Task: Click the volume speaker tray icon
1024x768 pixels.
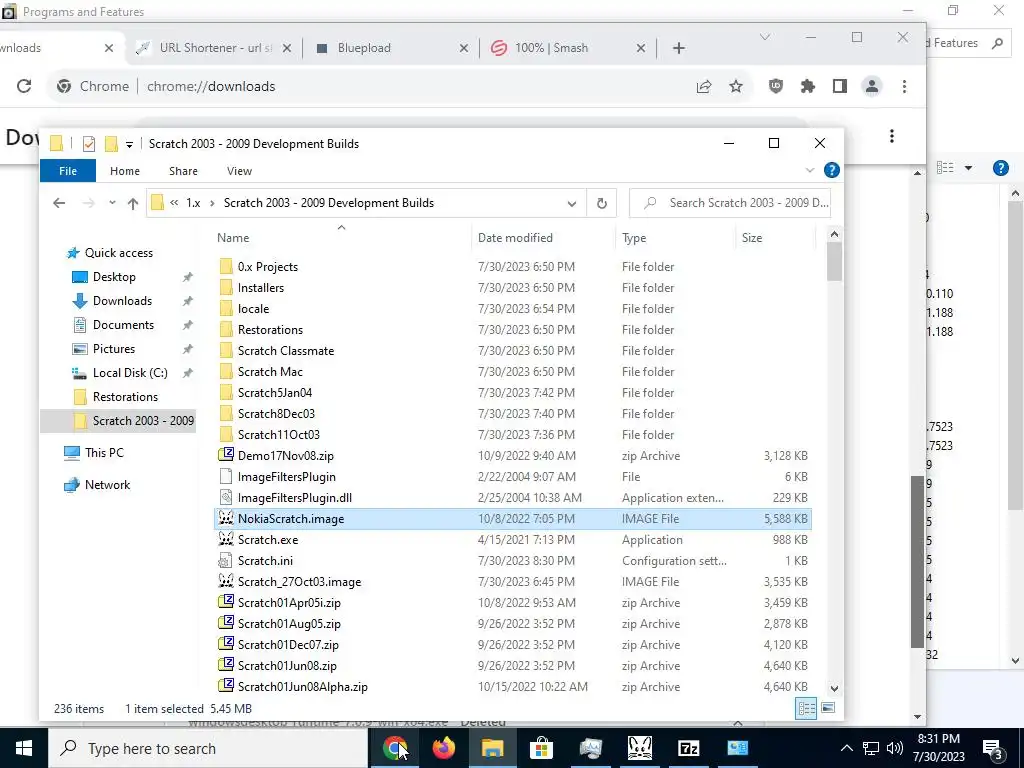Action: pyautogui.click(x=895, y=748)
